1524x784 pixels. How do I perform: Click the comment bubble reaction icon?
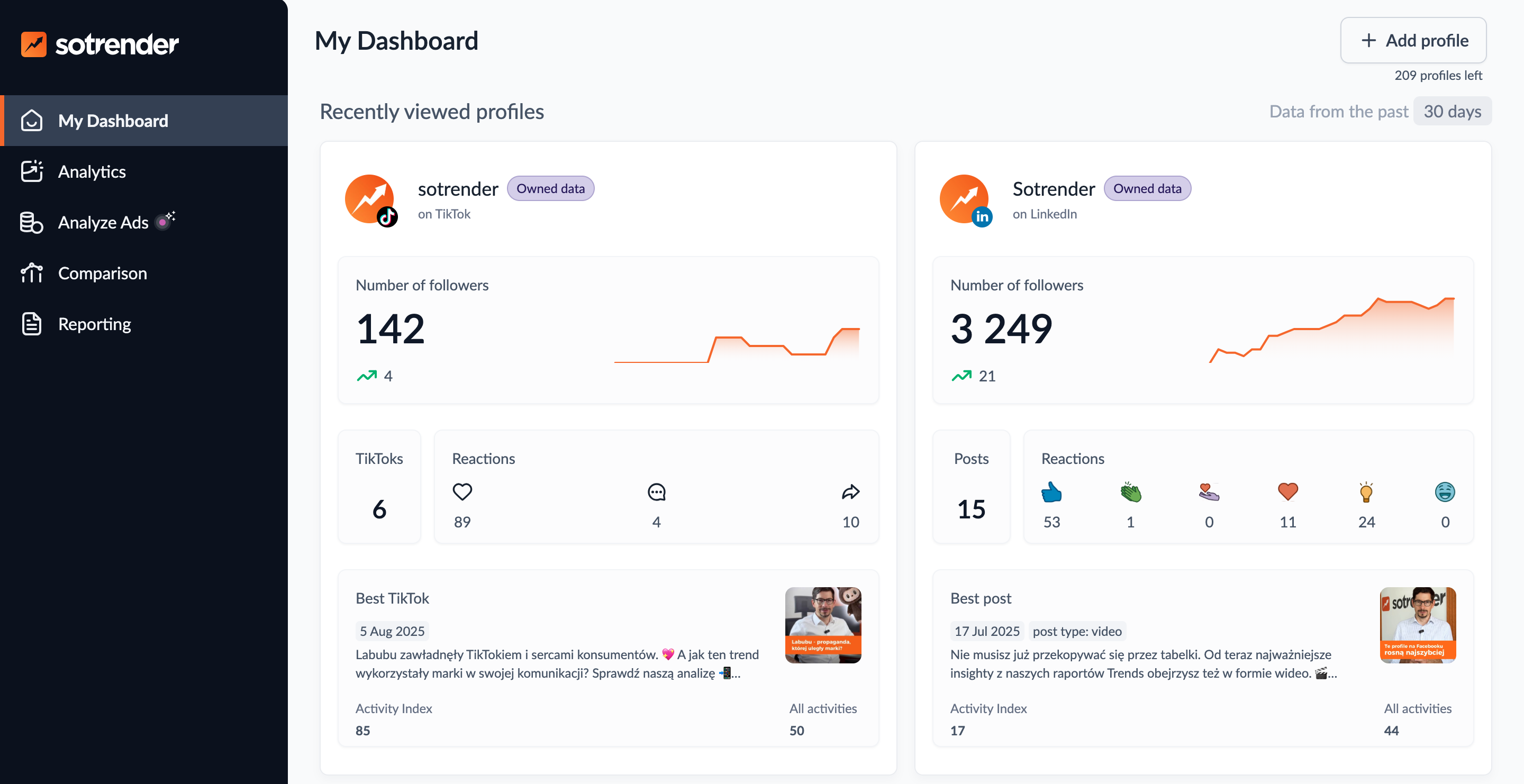point(656,491)
